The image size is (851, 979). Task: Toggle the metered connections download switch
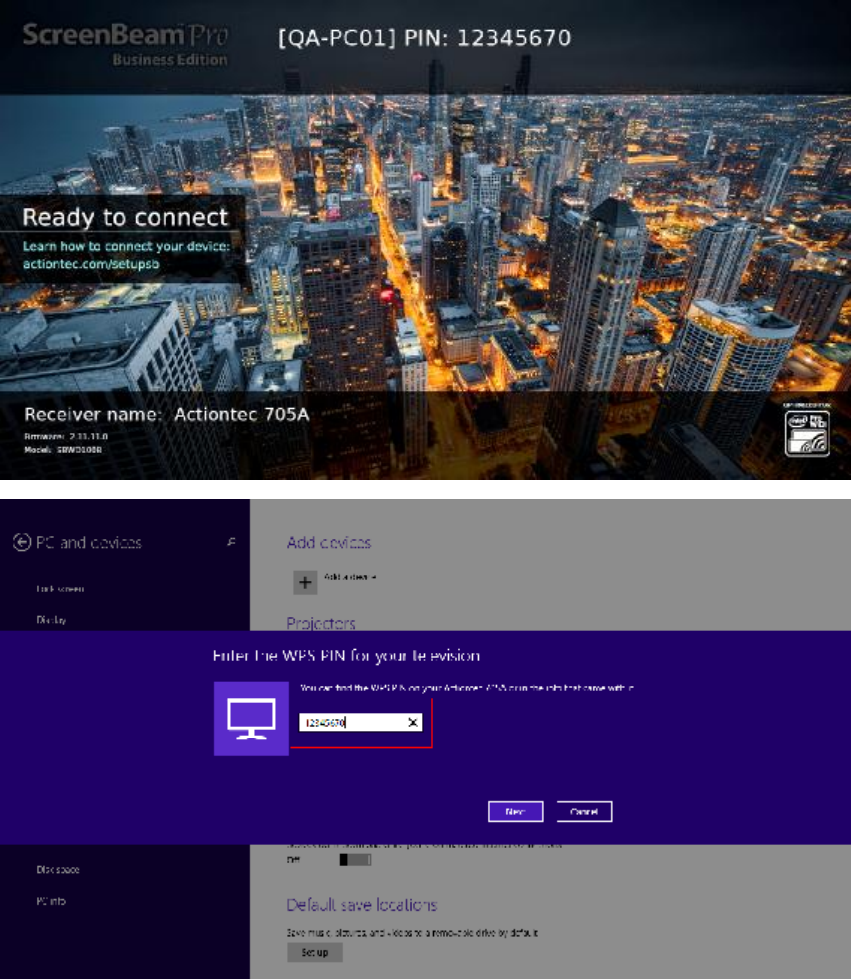tap(355, 860)
